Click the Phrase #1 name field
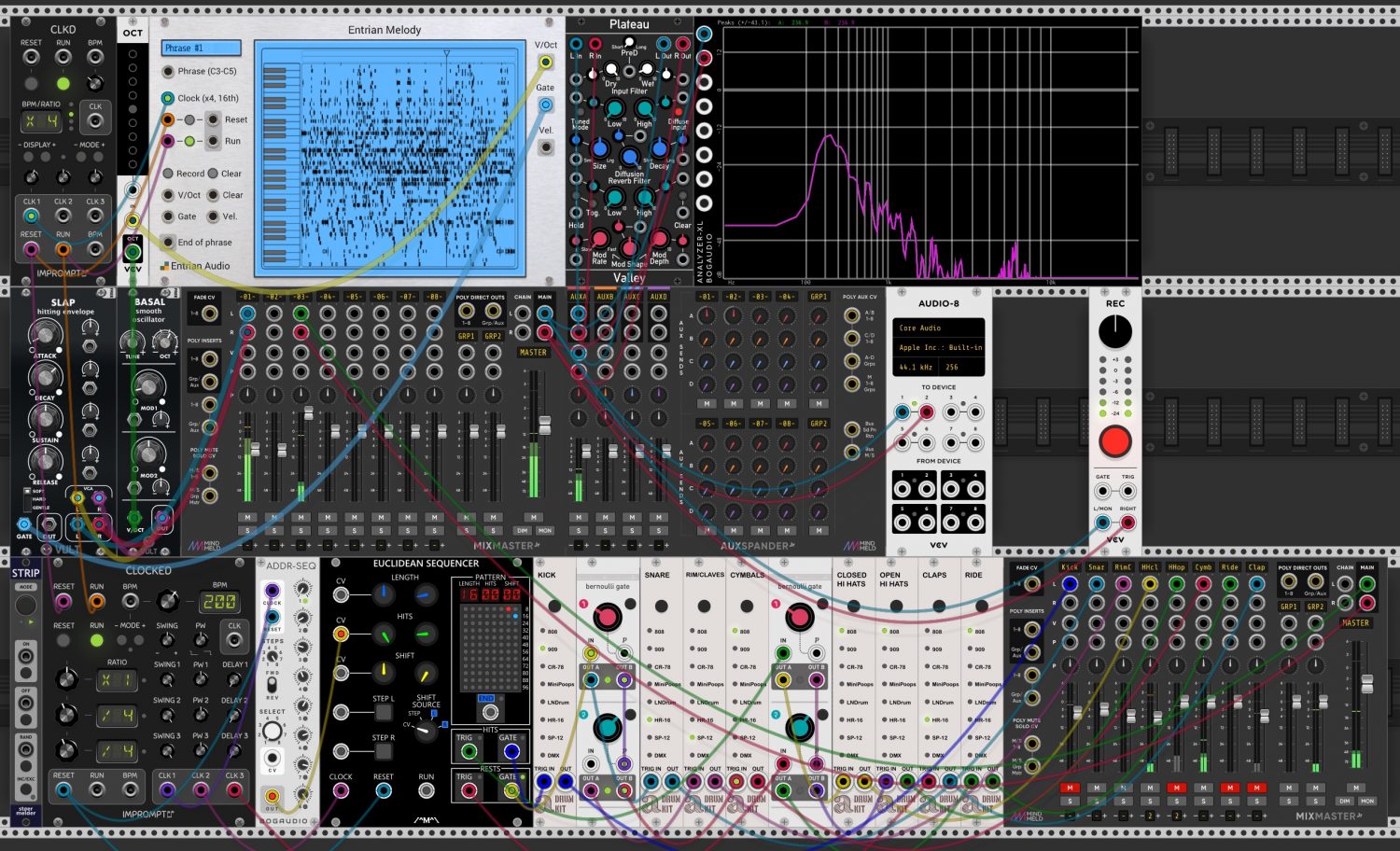Image resolution: width=1400 pixels, height=851 pixels. click(201, 48)
